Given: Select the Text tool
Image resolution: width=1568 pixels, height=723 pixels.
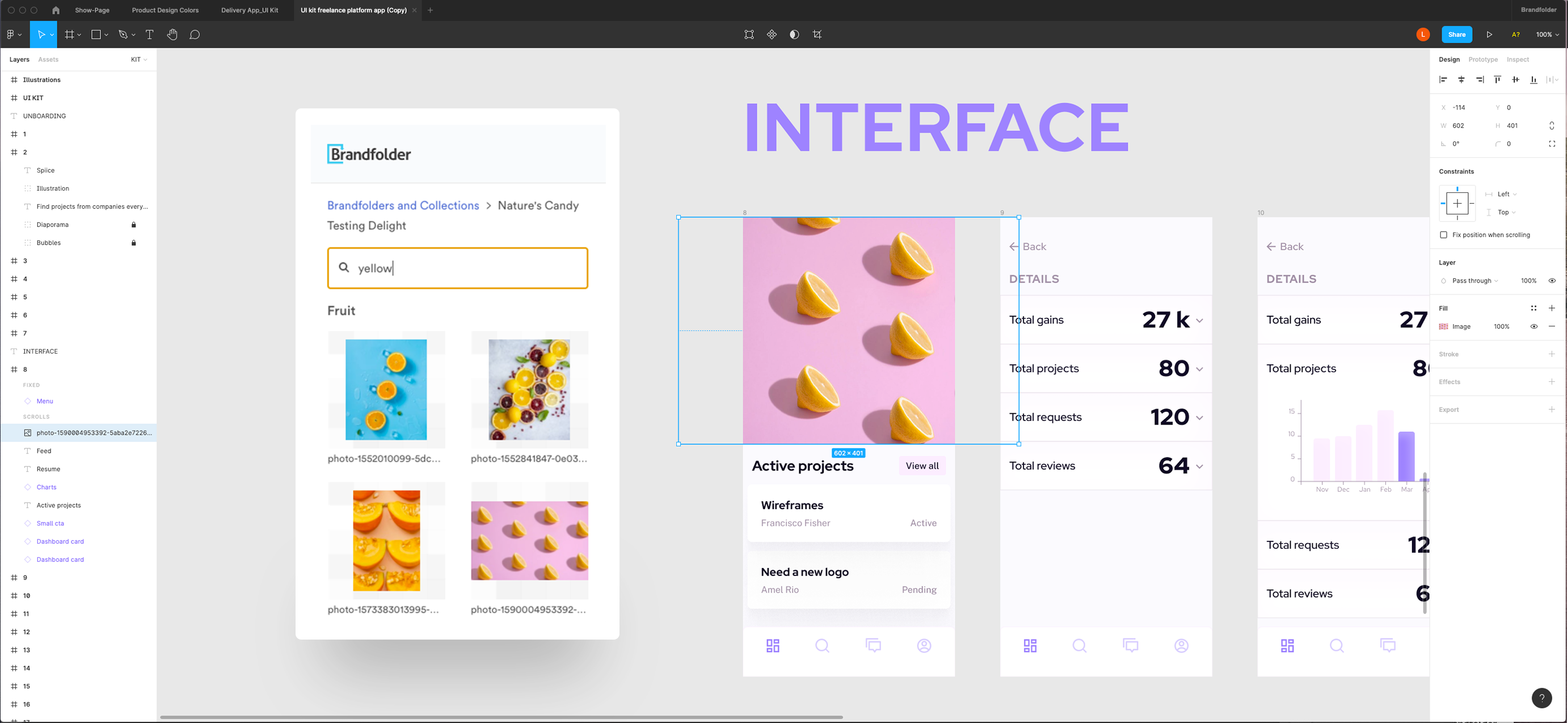Looking at the screenshot, I should [150, 34].
